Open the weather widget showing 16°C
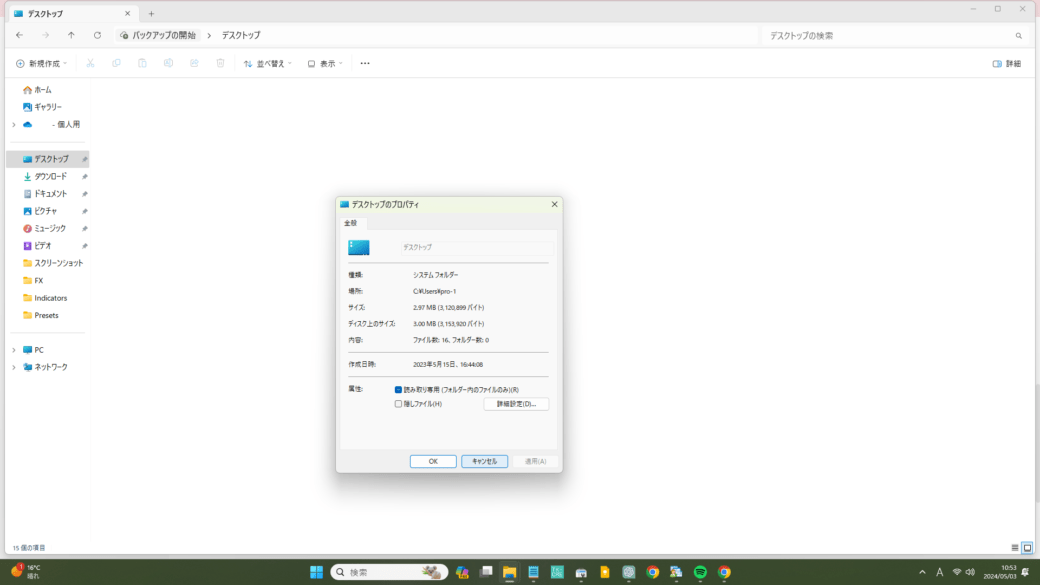The height and width of the screenshot is (585, 1040). point(25,572)
